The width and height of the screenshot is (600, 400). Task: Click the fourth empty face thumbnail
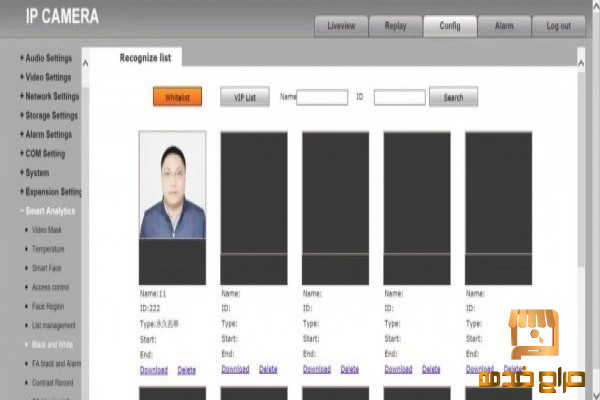click(417, 208)
